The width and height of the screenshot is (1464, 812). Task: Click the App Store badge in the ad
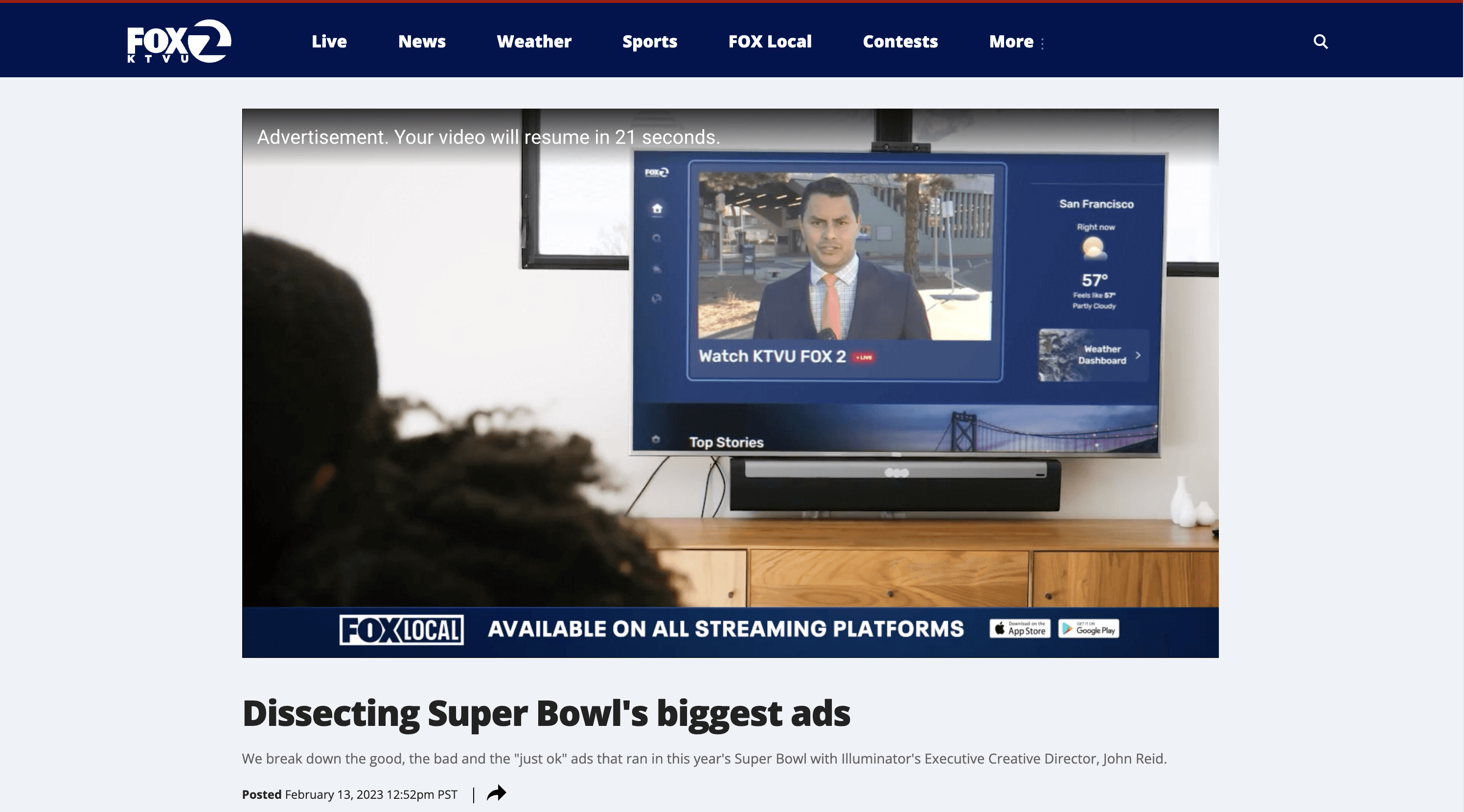coord(1020,629)
